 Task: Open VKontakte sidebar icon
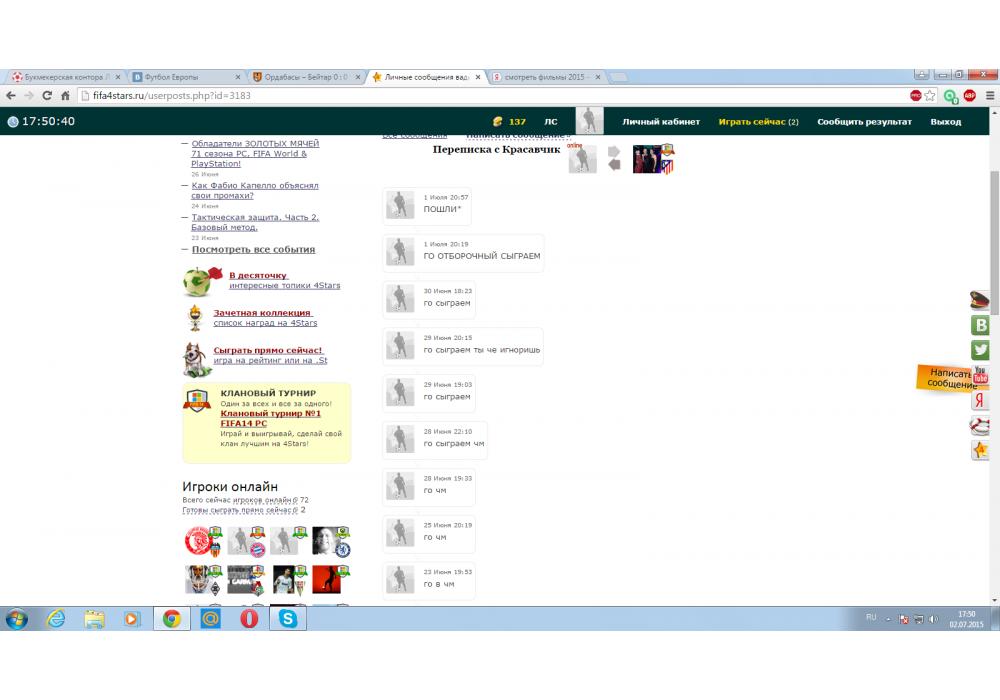pyautogui.click(x=980, y=325)
